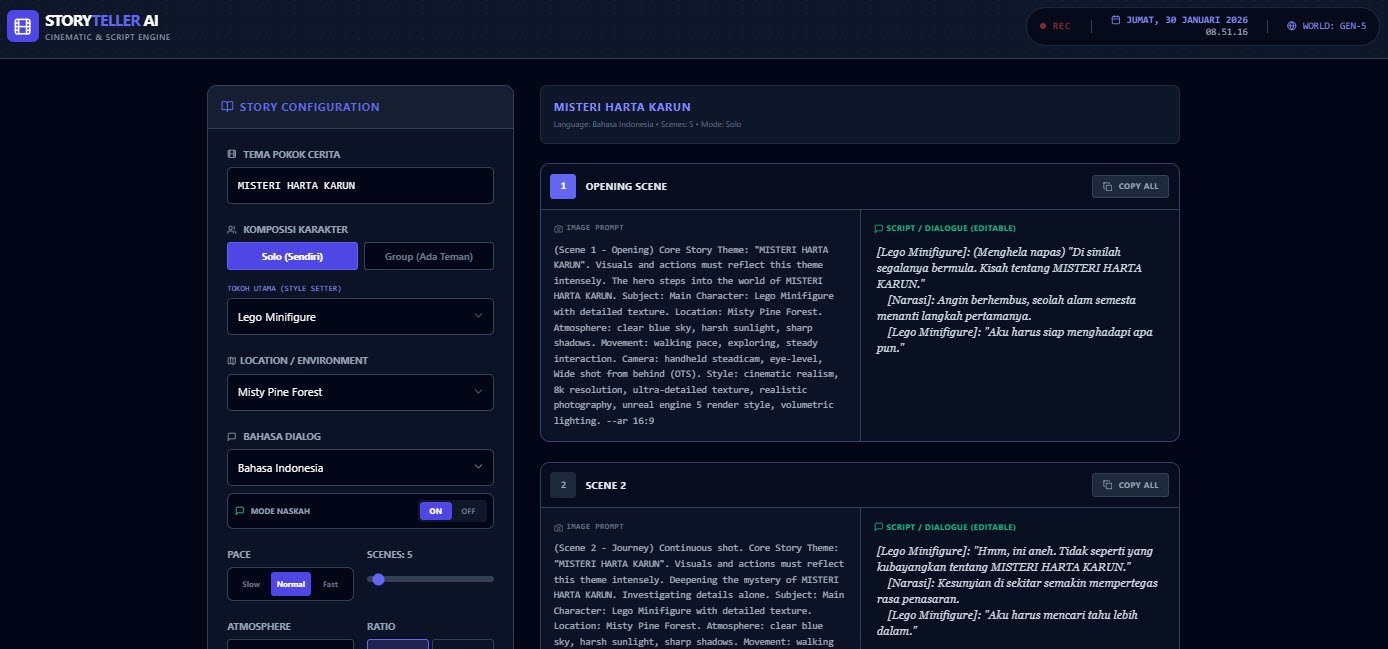1388x649 pixels.
Task: Click the red REC indicator dot
Action: [x=1043, y=26]
